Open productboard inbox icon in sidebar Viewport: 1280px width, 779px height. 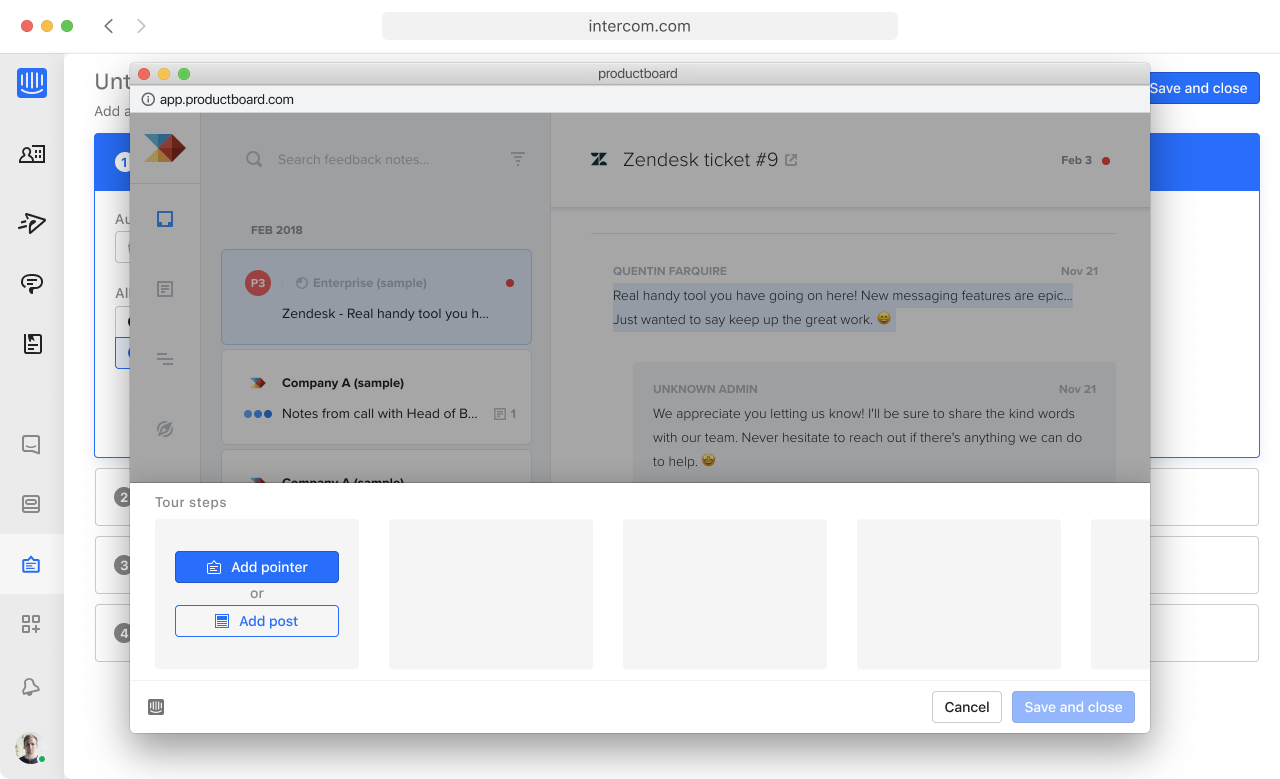(x=165, y=219)
